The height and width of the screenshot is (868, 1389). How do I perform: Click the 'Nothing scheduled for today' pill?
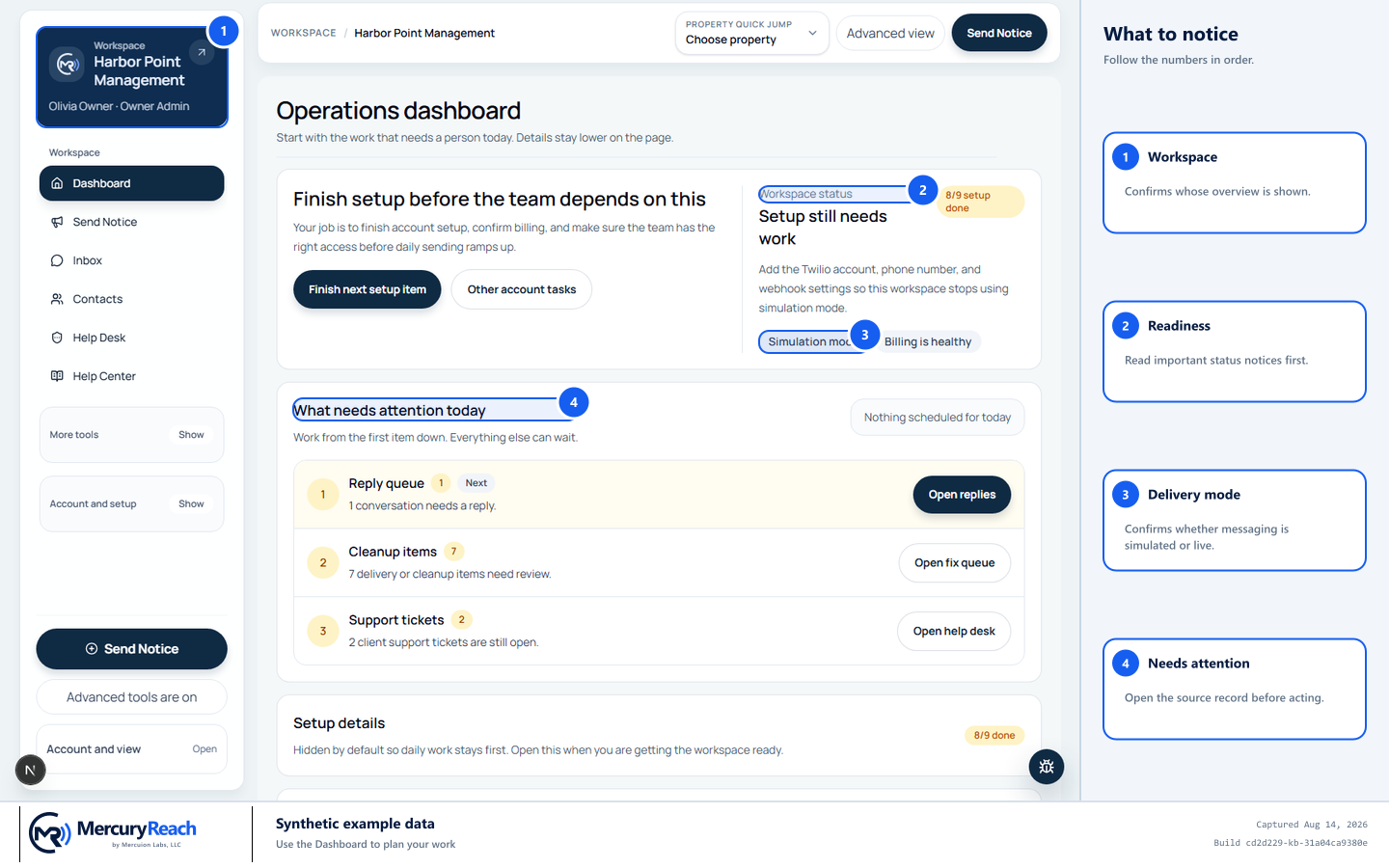pyautogui.click(x=938, y=418)
